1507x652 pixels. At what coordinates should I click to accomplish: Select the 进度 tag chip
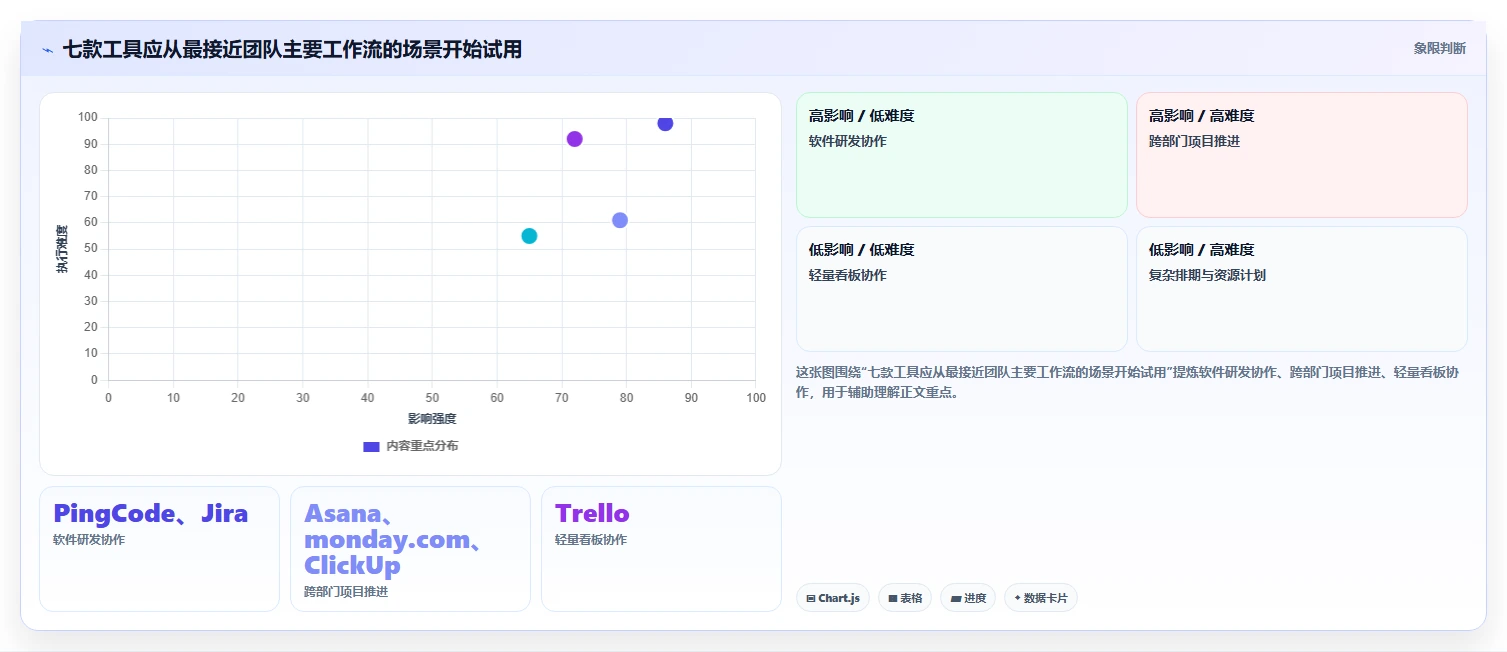(x=968, y=598)
